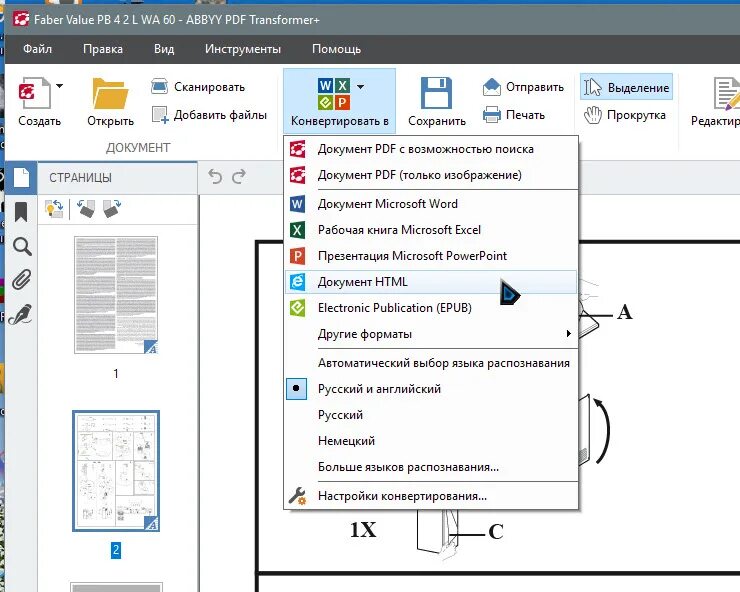The height and width of the screenshot is (592, 740).
Task: Click the Редактировать edit icon
Action: pyautogui.click(x=726, y=93)
